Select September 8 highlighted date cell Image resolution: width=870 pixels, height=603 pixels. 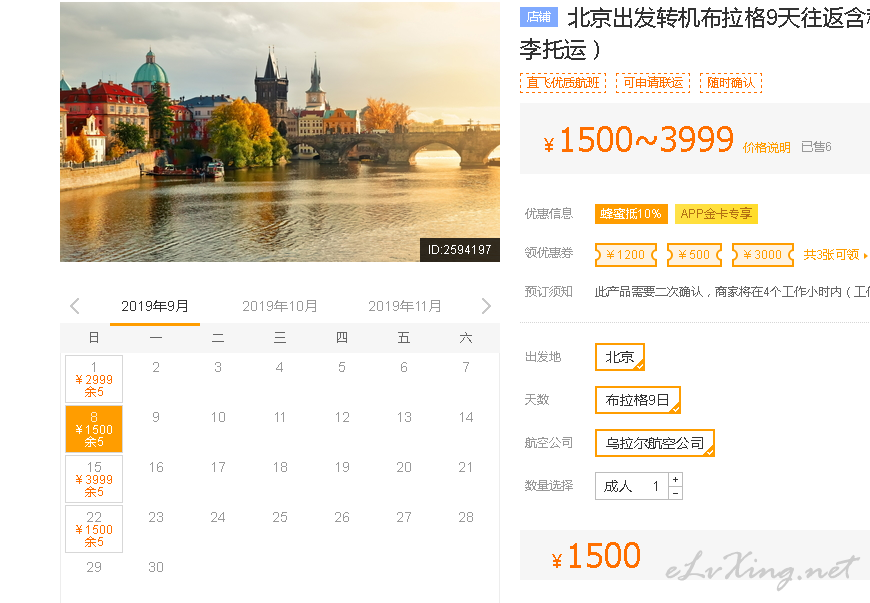tap(94, 429)
